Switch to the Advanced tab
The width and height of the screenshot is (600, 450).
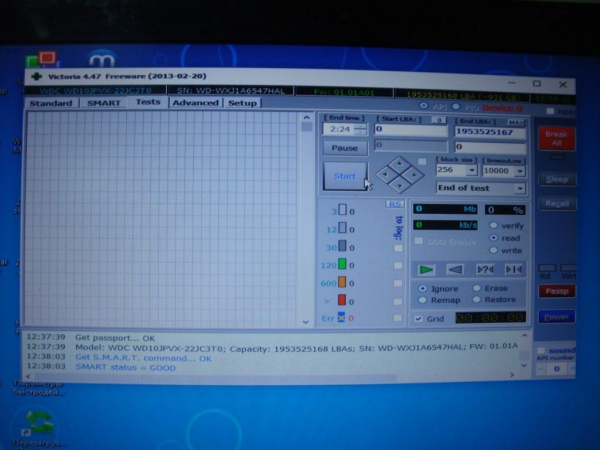(196, 103)
